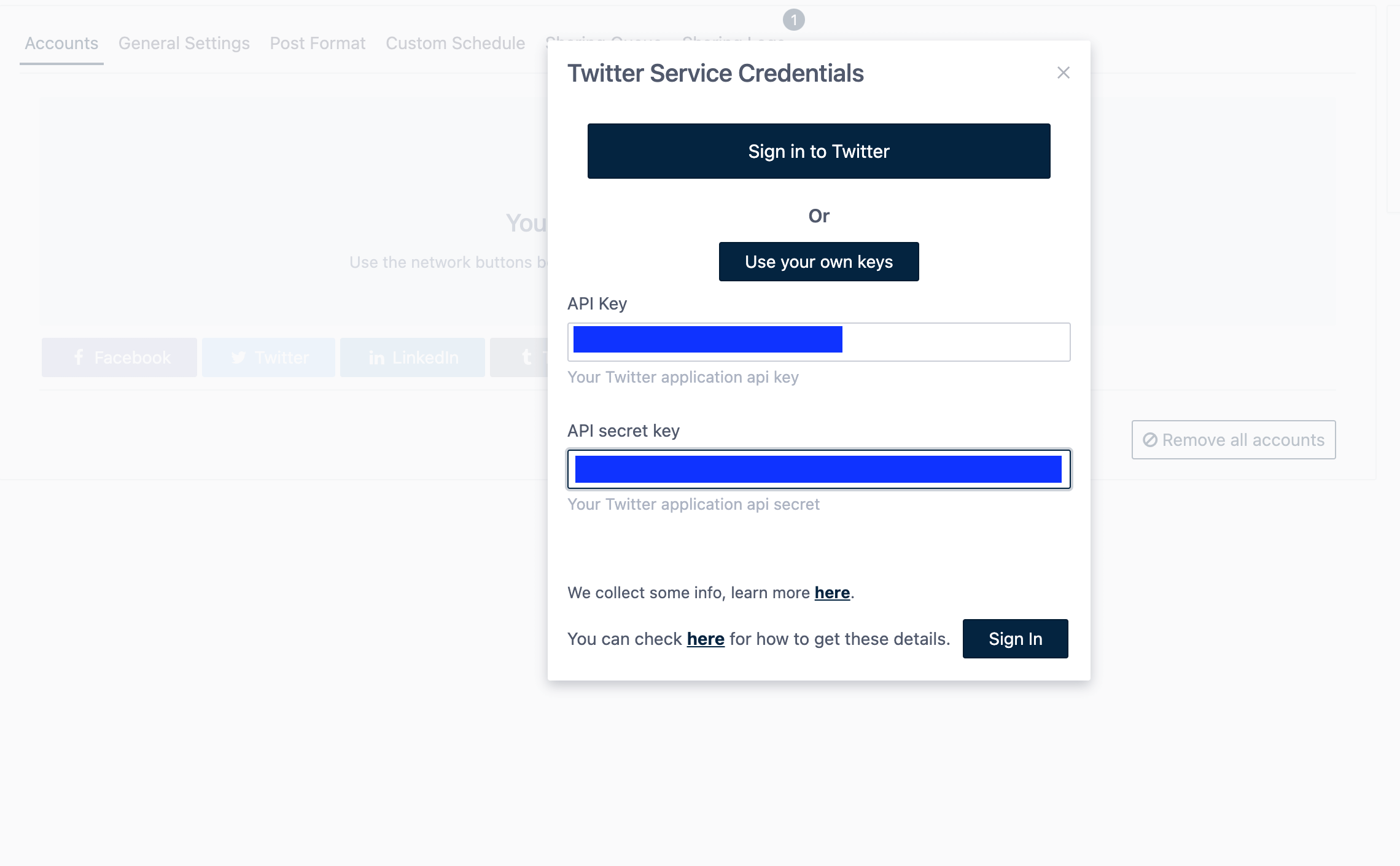Open the Sharing Queue tab
Screen dimensions: 1400x866
click(x=603, y=38)
